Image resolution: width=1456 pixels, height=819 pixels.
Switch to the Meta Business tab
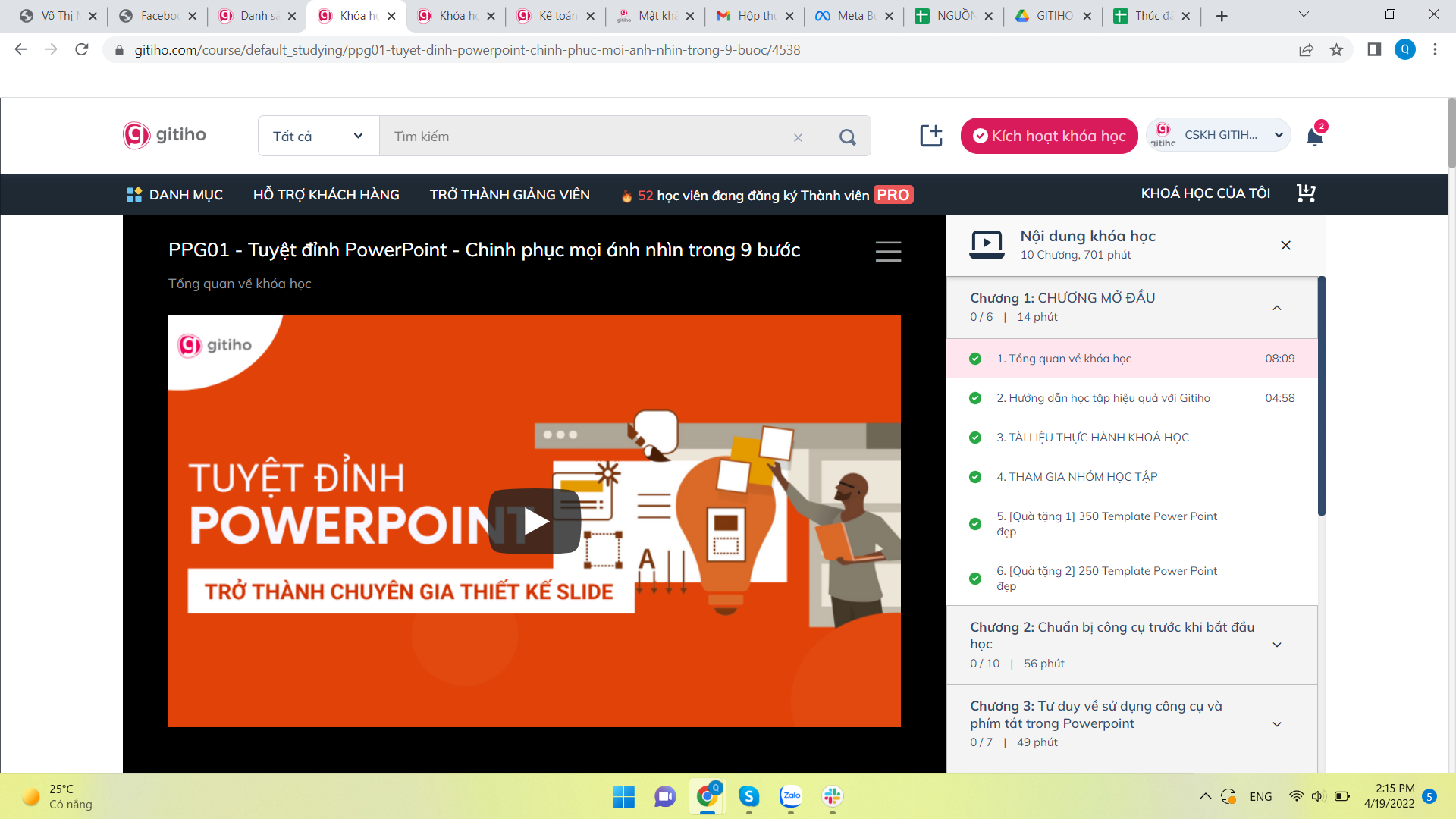pos(854,16)
